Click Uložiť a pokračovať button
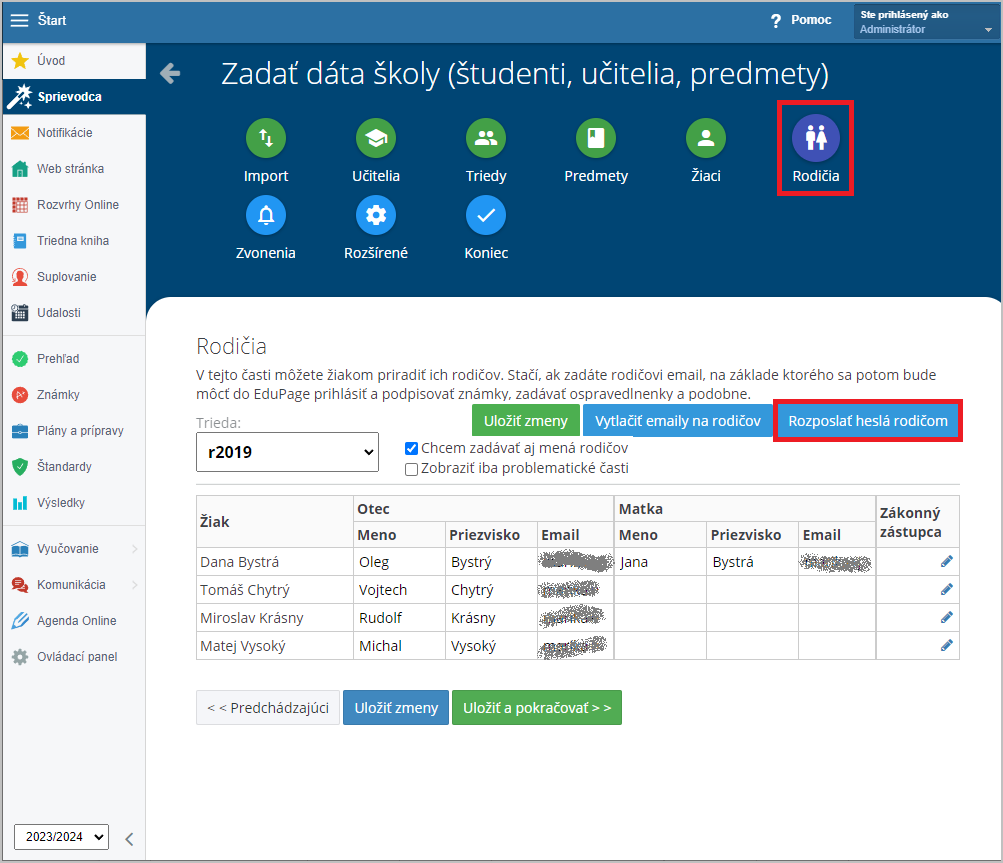 (537, 708)
